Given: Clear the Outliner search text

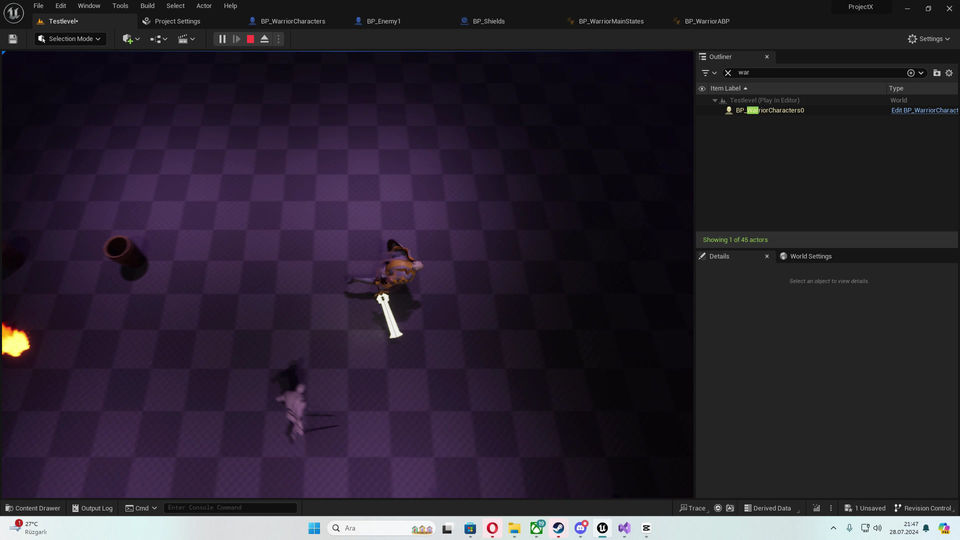Looking at the screenshot, I should pos(728,73).
